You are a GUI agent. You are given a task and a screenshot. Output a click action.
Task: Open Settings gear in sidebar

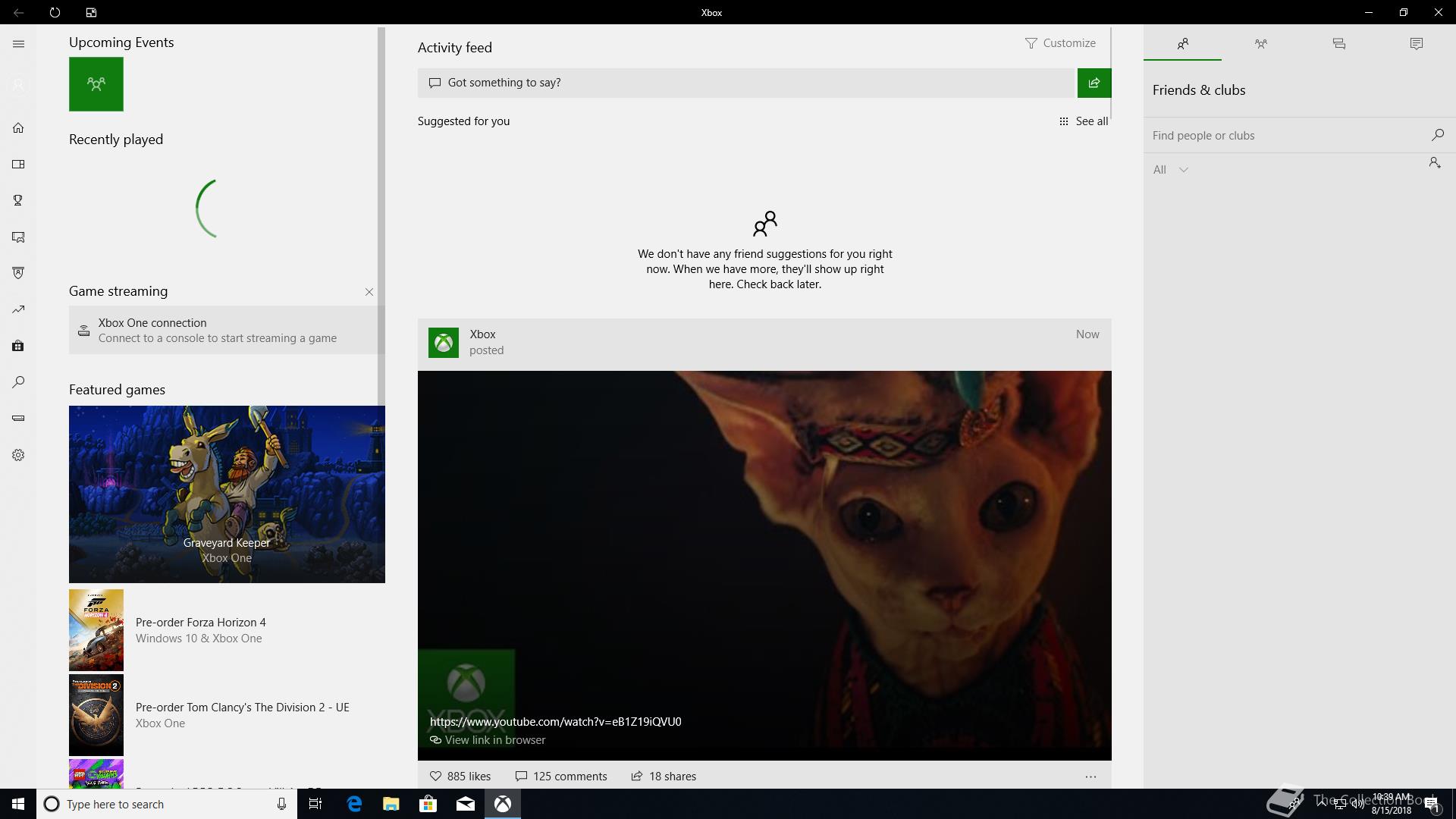18,455
